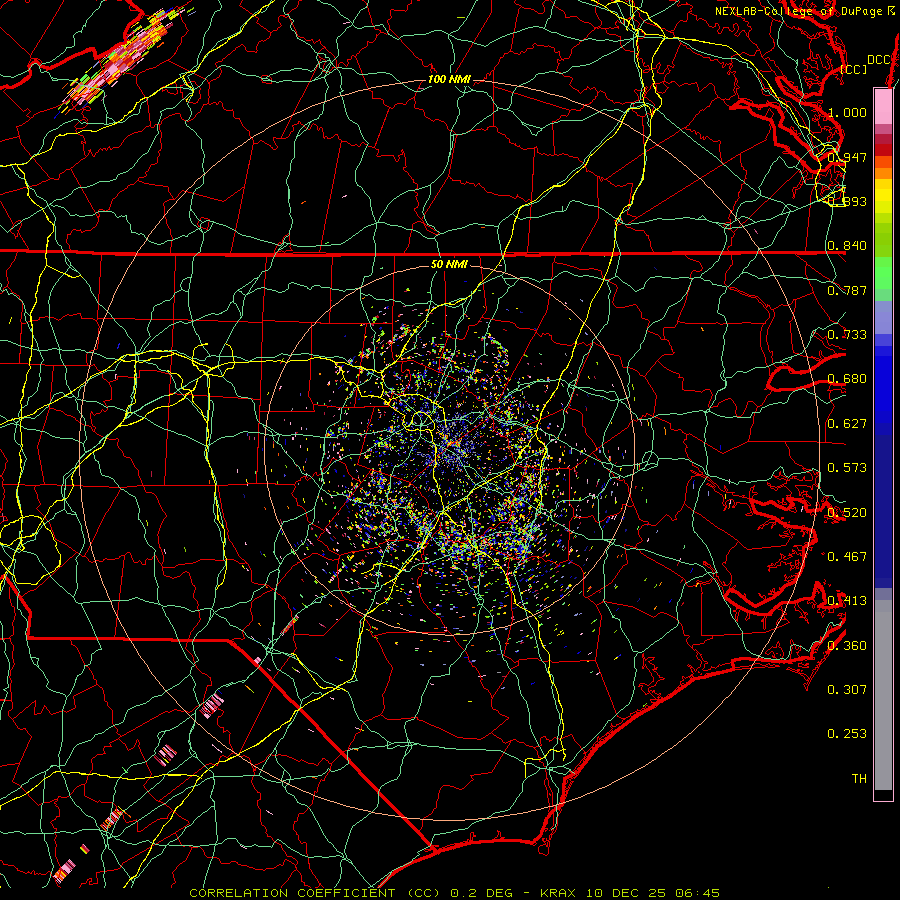Click the 100 NMI range ring label
The height and width of the screenshot is (900, 900).
449,79
